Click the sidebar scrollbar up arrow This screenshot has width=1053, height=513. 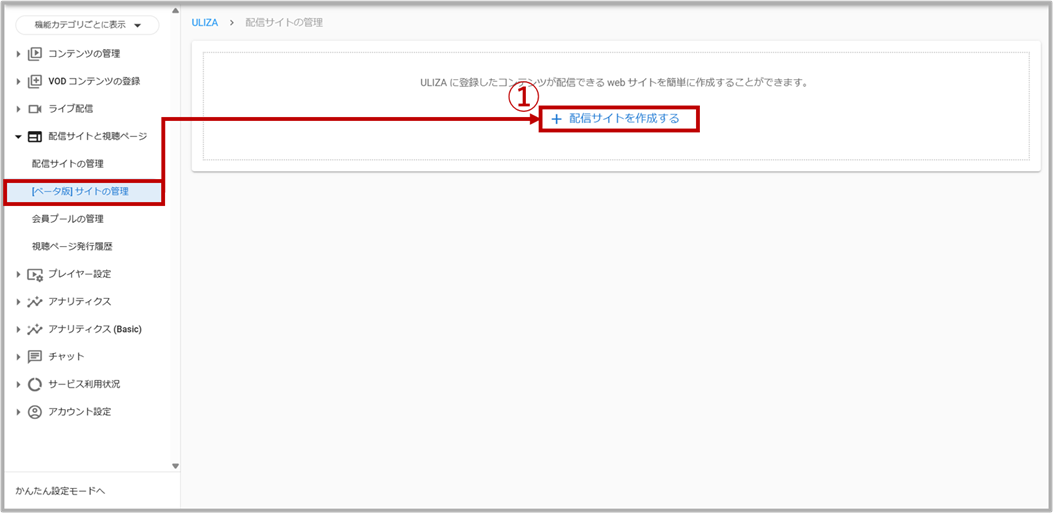175,10
